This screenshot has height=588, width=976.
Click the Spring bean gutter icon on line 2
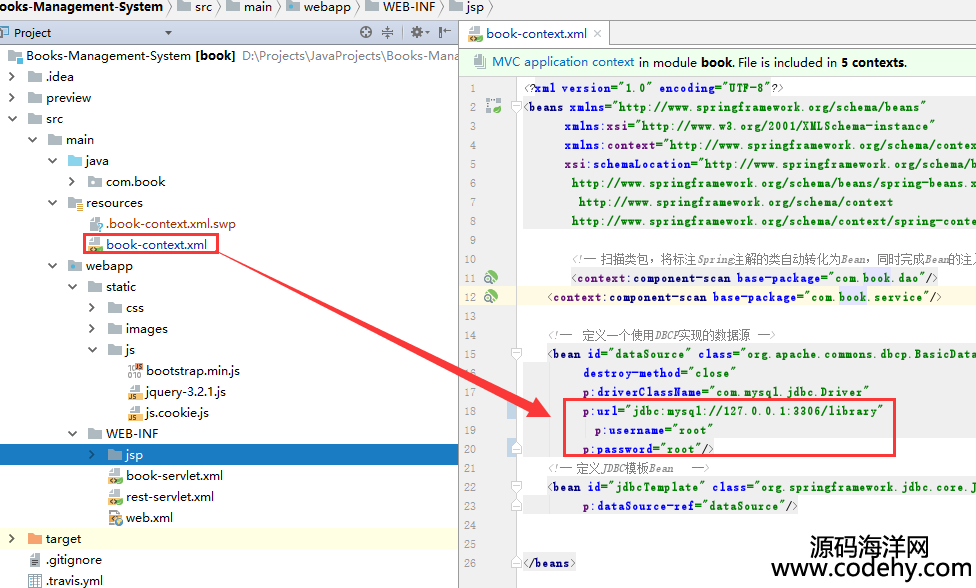[494, 106]
